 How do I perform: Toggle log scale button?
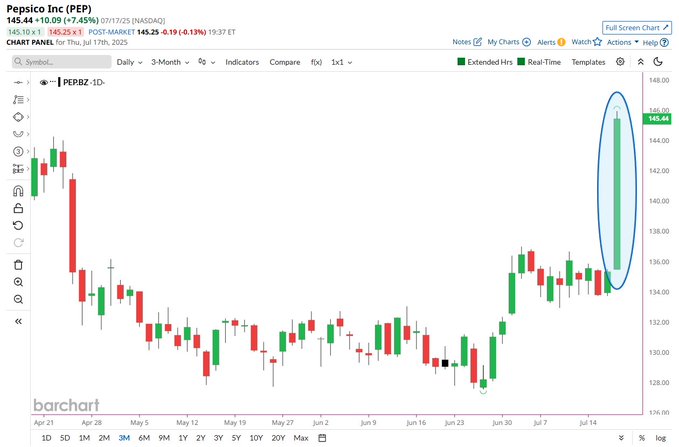(660, 438)
